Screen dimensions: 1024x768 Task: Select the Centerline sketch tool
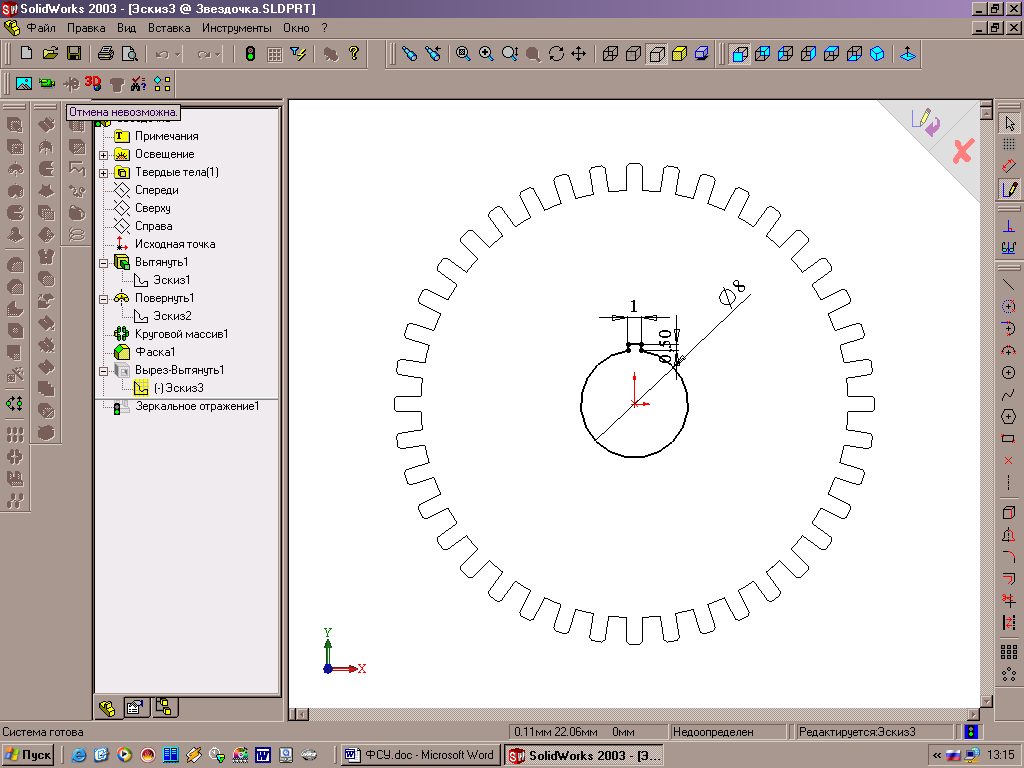[x=1009, y=483]
